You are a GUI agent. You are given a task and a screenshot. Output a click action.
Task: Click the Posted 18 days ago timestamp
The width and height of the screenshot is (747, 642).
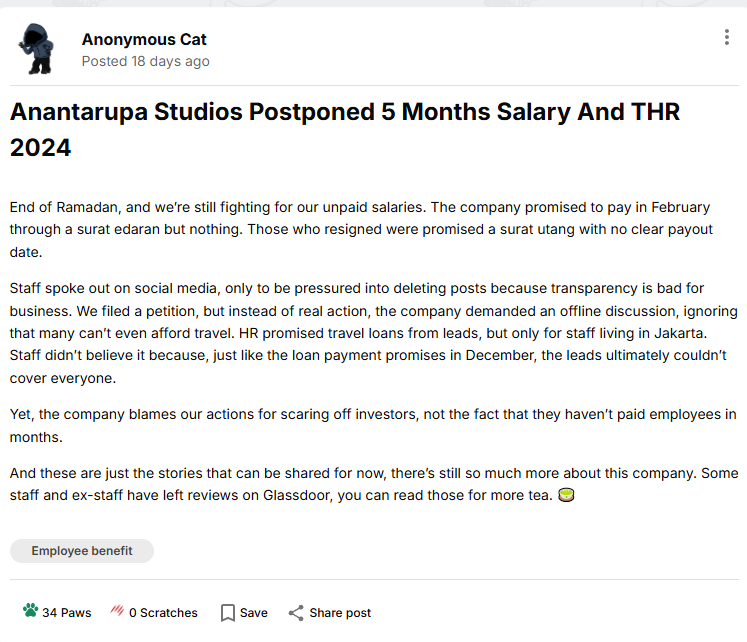click(145, 61)
